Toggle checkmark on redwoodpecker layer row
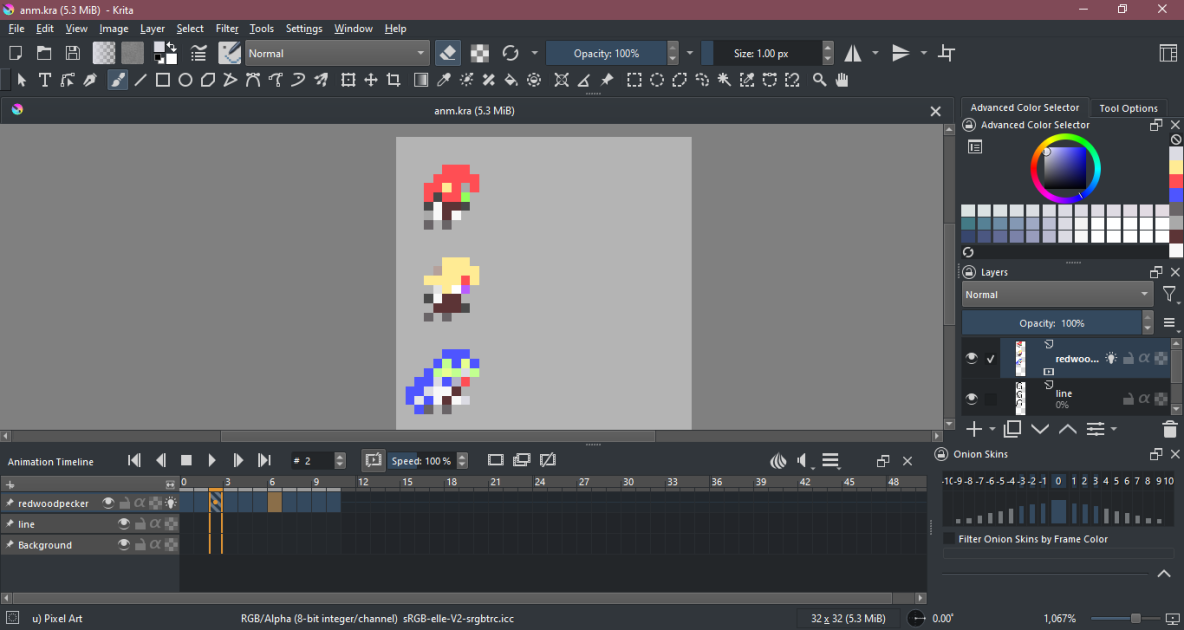 991,359
